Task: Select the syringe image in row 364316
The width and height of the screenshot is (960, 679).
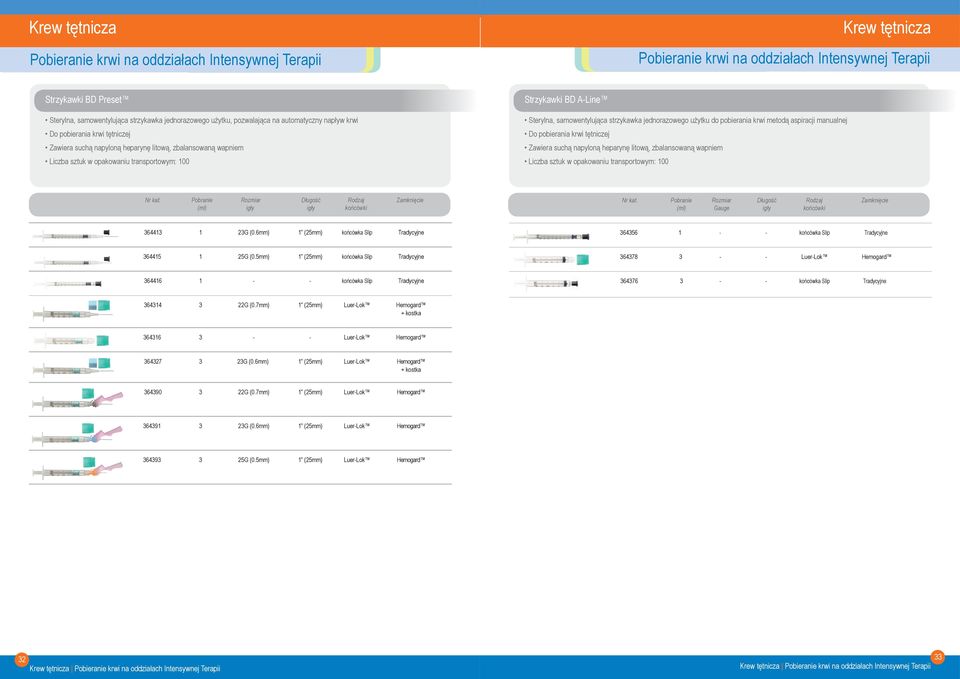Action: pyautogui.click(x=72, y=340)
